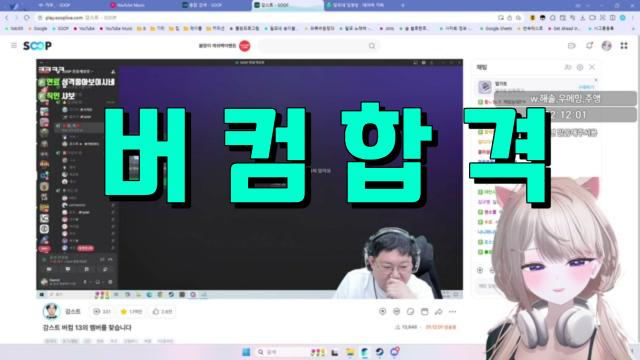
Task: Click the gift balloon icon below video
Action: pyautogui.click(x=382, y=311)
